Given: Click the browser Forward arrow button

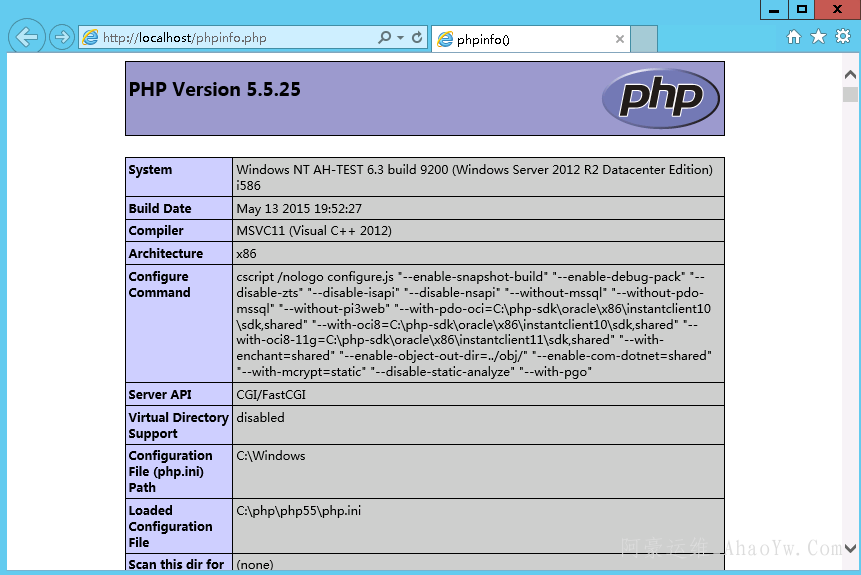Looking at the screenshot, I should click(x=62, y=38).
